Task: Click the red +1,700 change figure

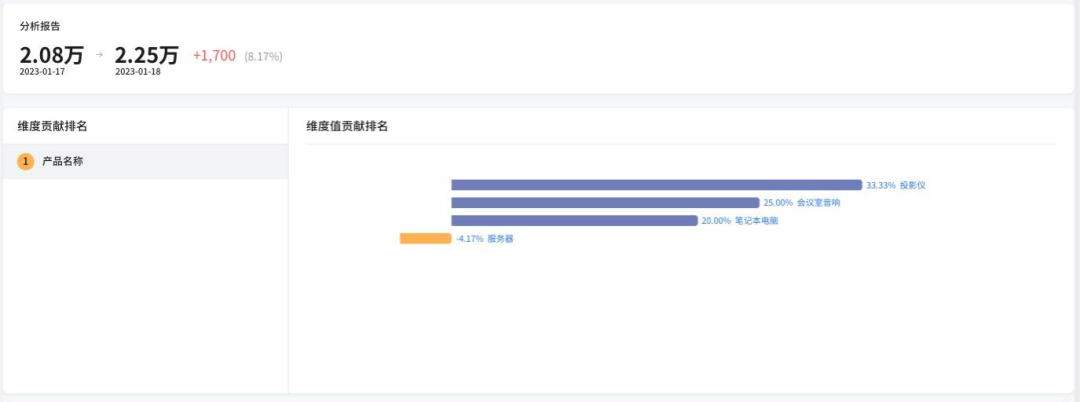Action: [x=214, y=56]
